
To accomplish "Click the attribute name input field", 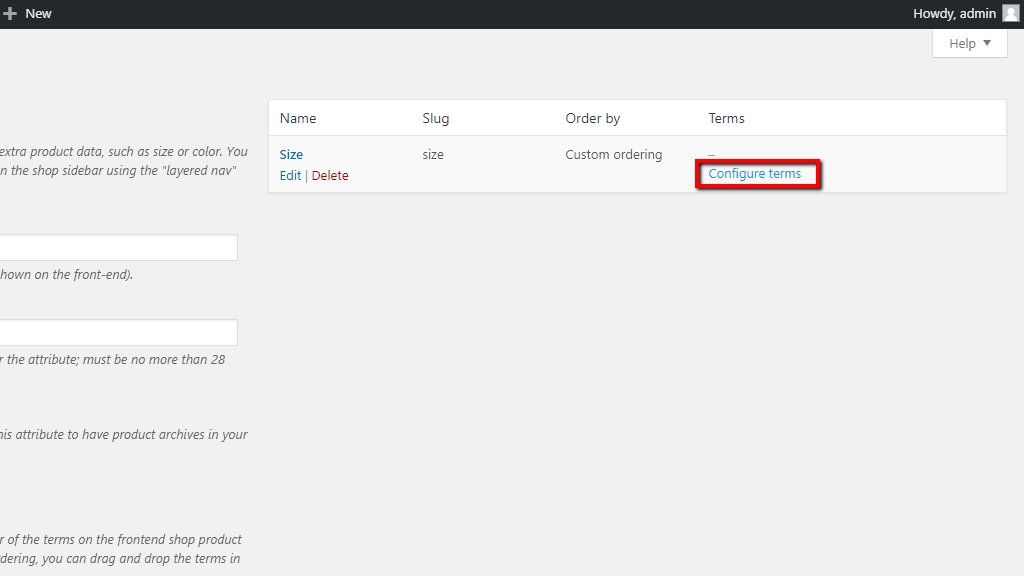I will click(120, 247).
